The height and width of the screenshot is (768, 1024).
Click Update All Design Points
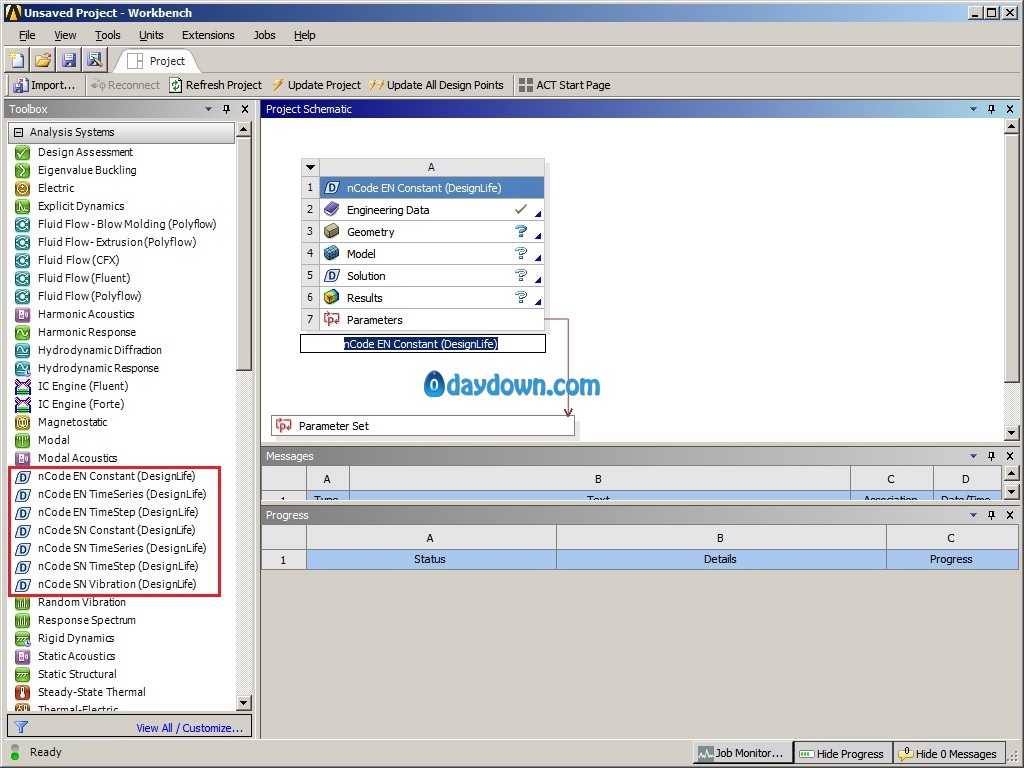pyautogui.click(x=436, y=85)
